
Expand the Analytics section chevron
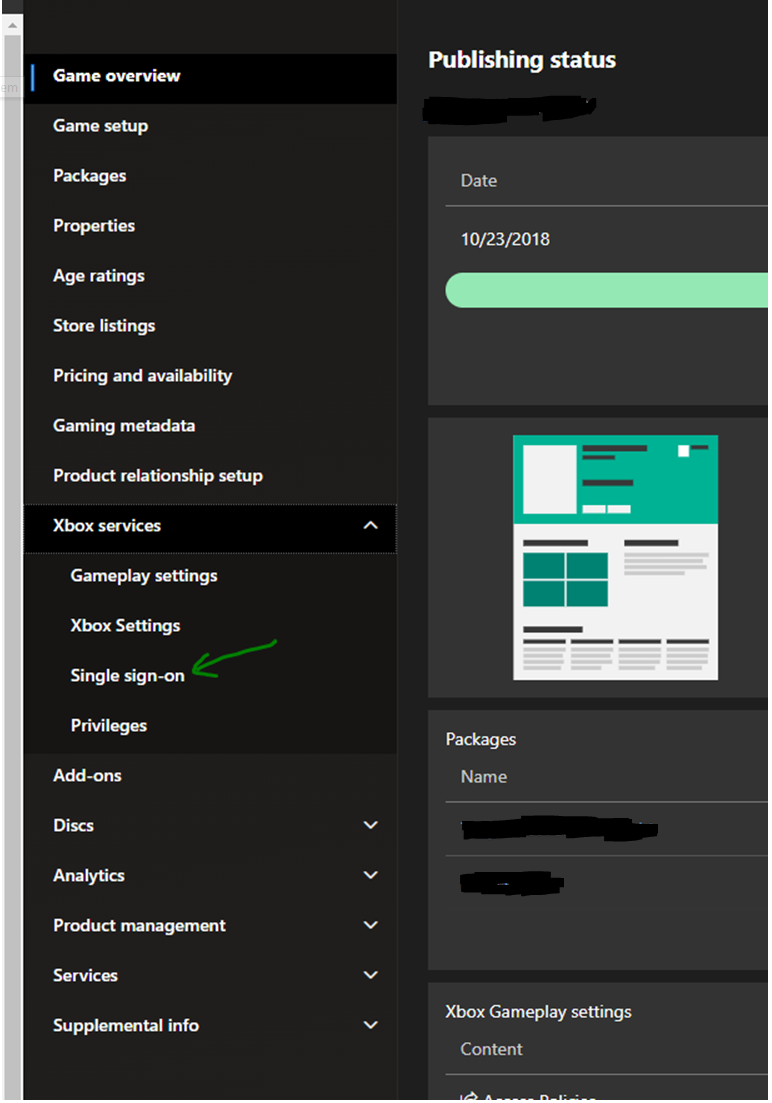[x=370, y=876]
